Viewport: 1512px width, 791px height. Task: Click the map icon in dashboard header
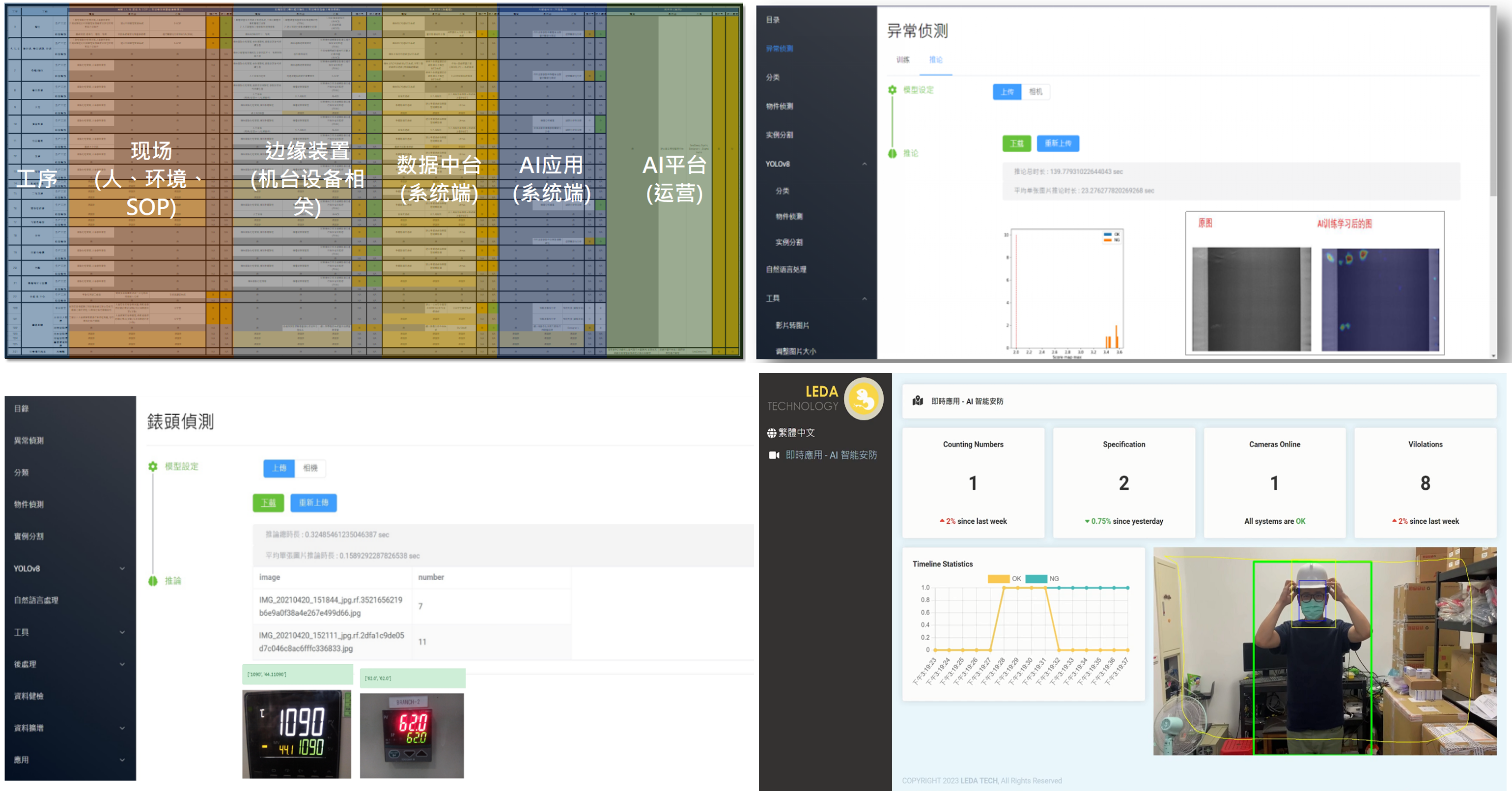tap(918, 401)
